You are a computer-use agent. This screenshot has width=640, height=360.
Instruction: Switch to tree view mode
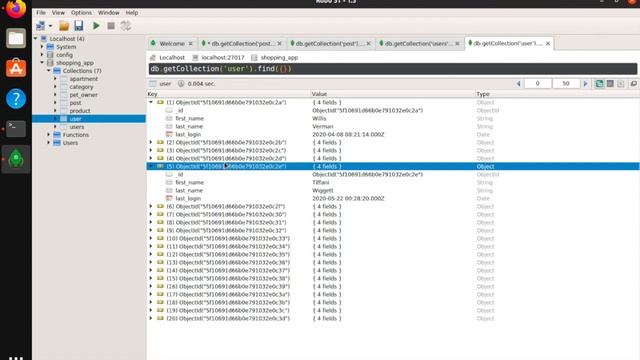[599, 84]
